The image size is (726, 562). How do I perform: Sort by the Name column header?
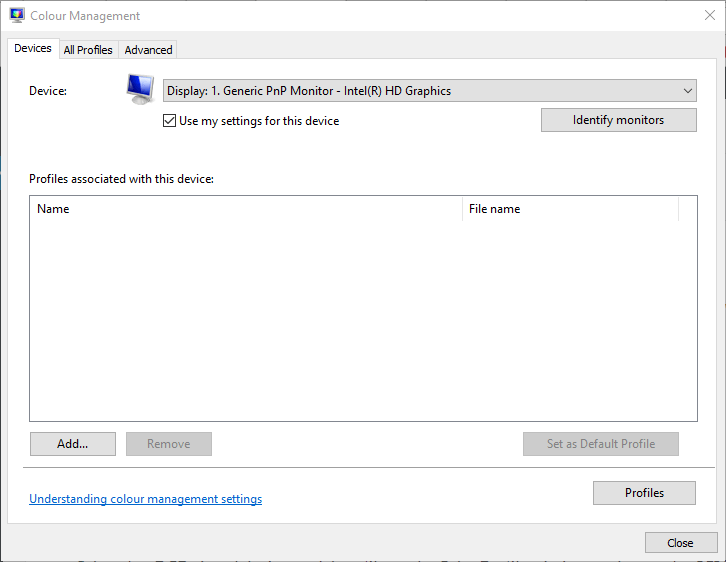tap(246, 209)
